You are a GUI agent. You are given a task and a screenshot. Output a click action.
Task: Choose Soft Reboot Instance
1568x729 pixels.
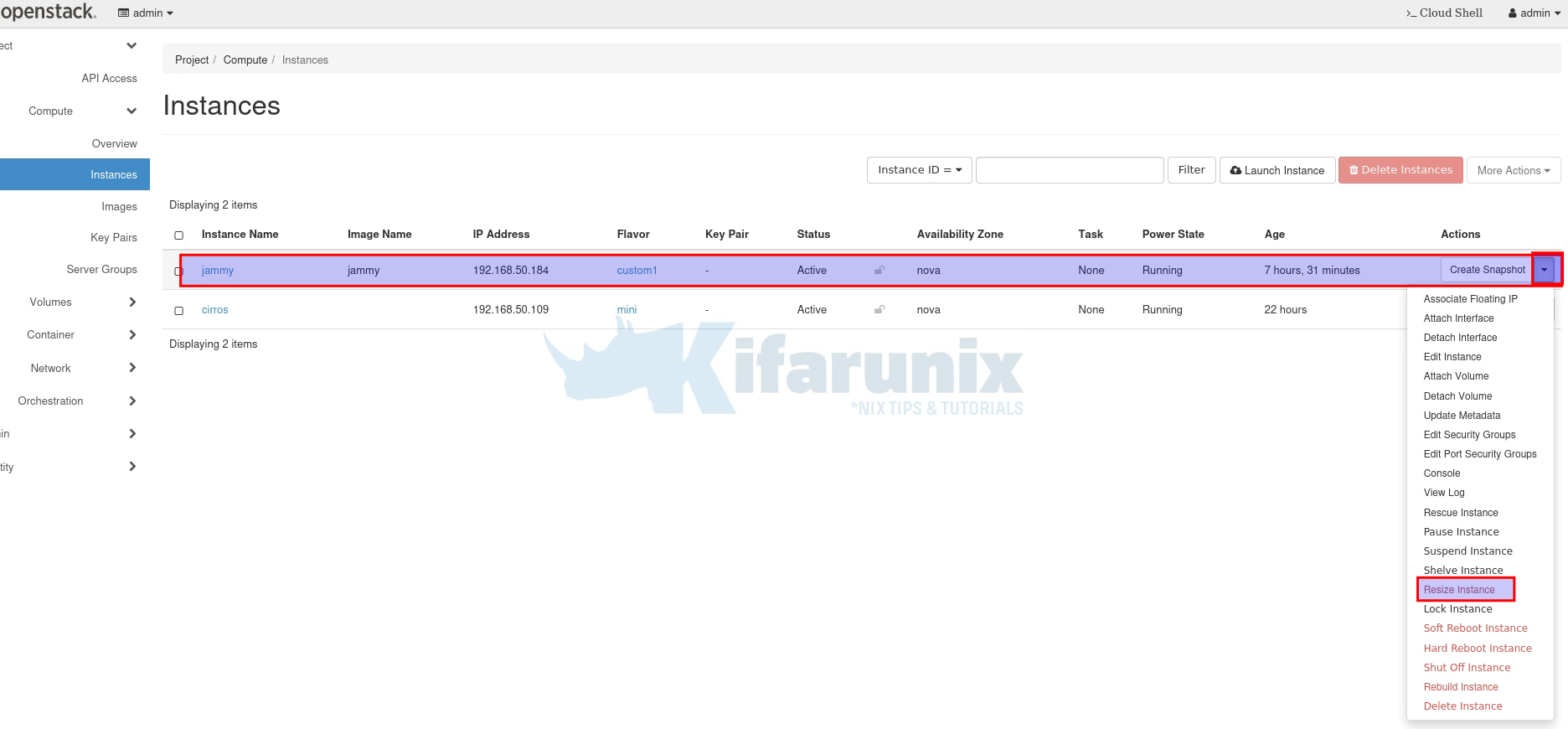pos(1475,628)
